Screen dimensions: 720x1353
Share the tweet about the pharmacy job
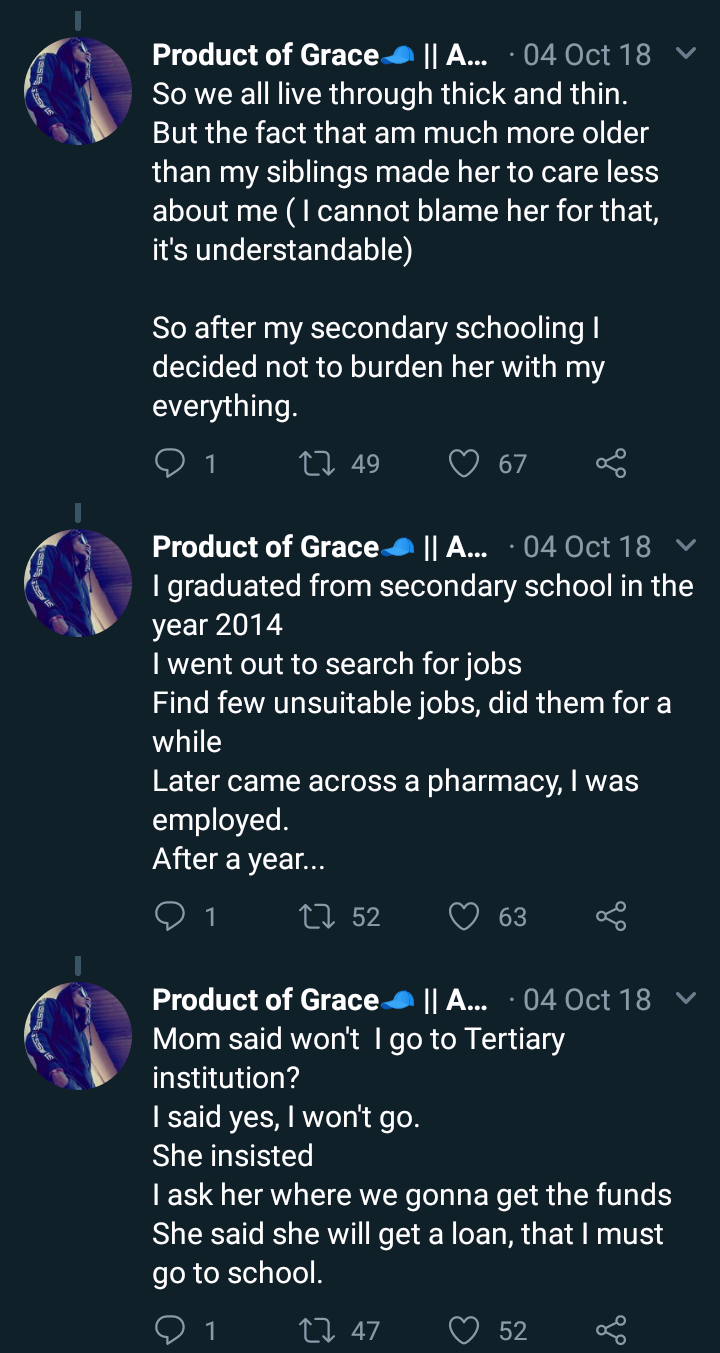point(610,916)
